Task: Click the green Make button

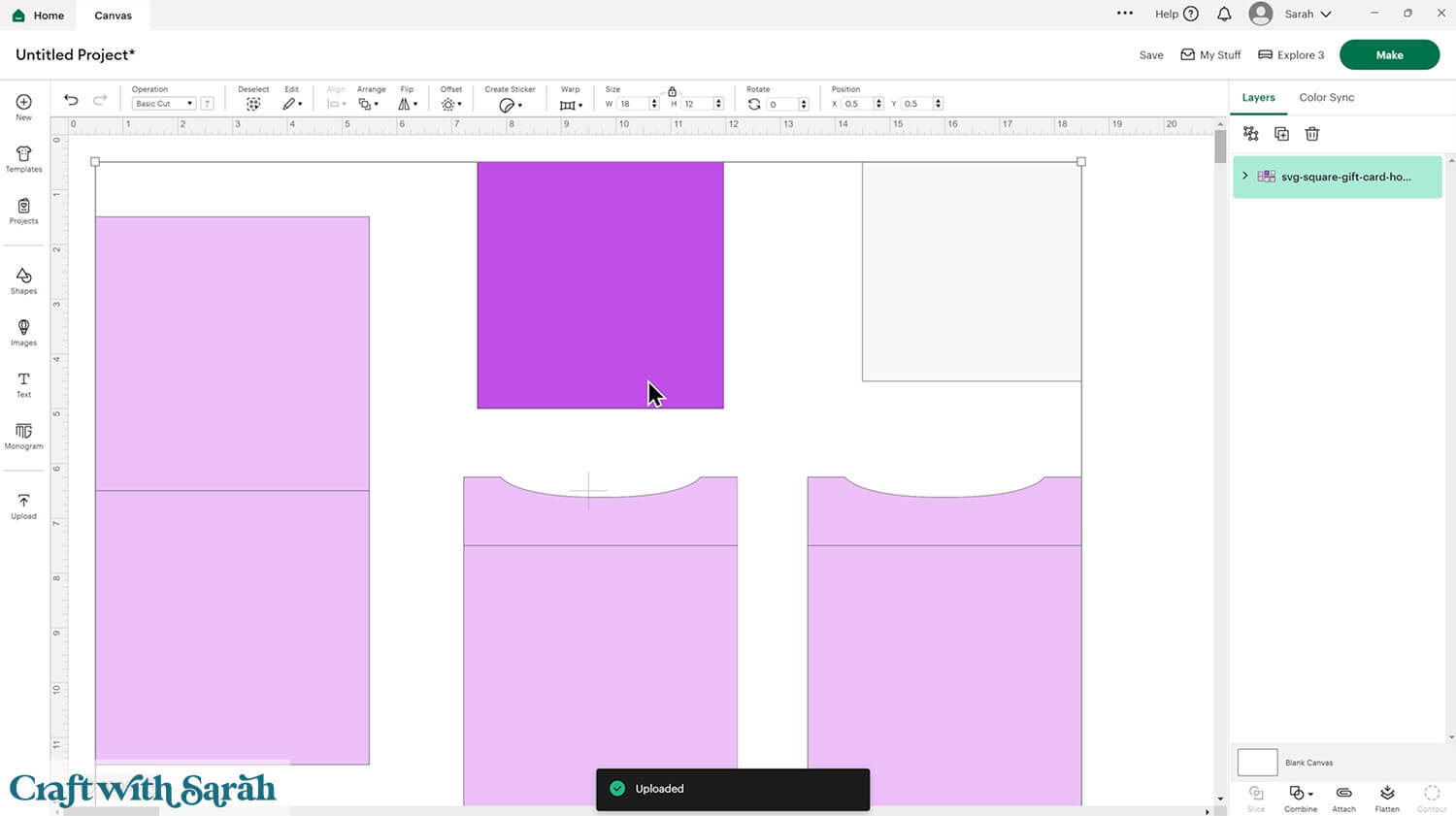Action: (1389, 55)
